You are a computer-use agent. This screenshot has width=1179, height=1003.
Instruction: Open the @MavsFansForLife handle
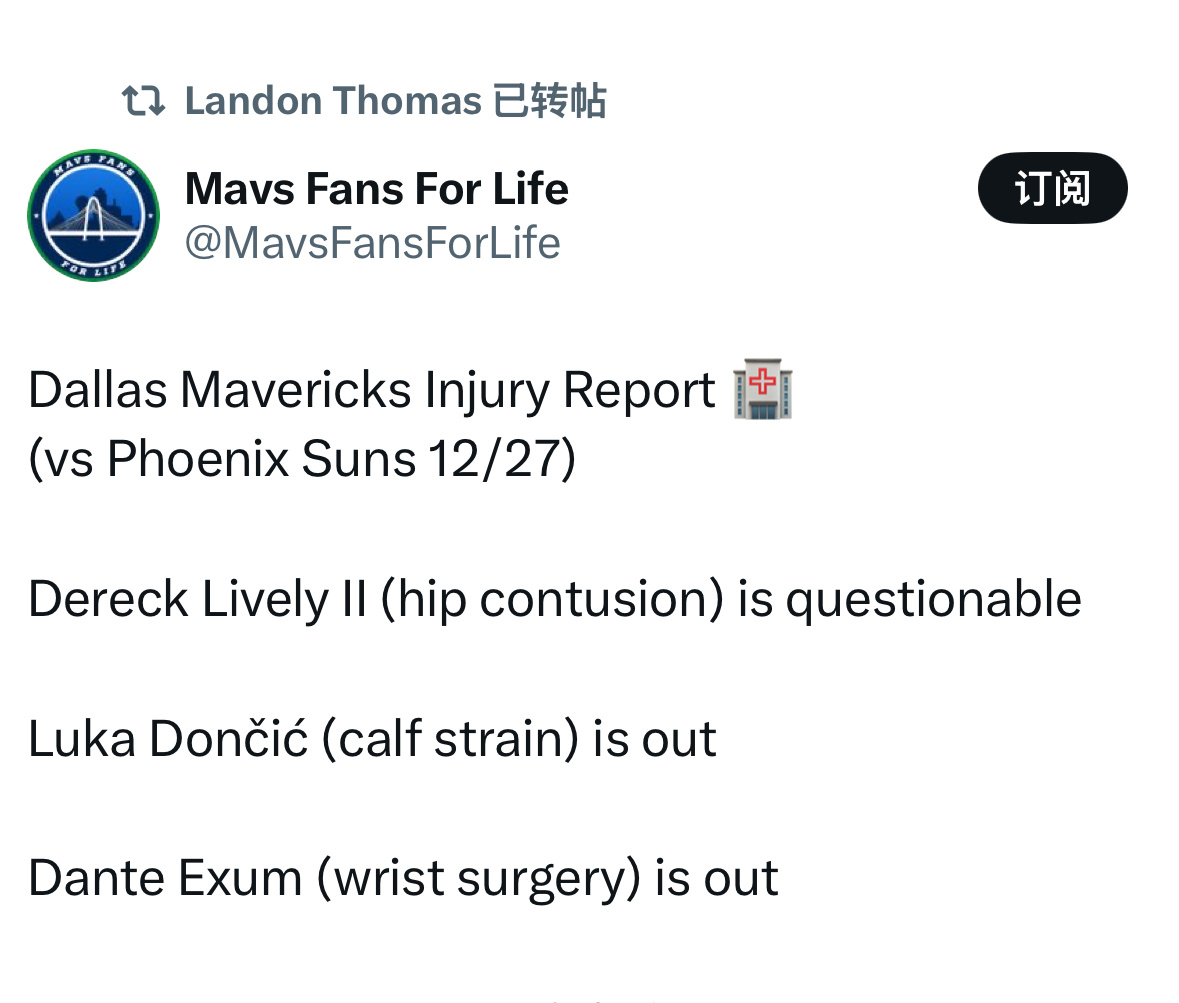[x=373, y=243]
